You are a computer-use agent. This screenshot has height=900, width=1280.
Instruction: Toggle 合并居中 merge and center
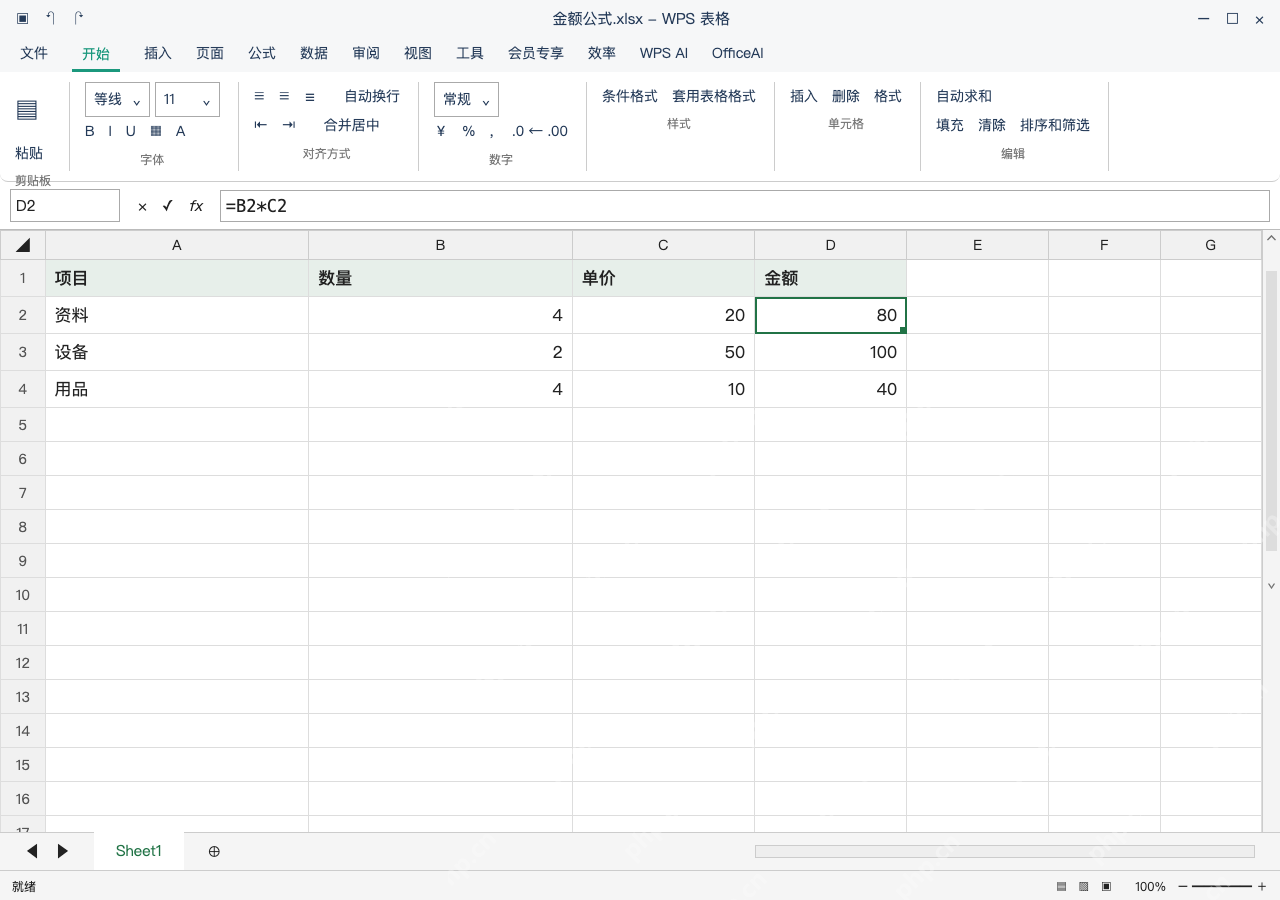click(352, 125)
